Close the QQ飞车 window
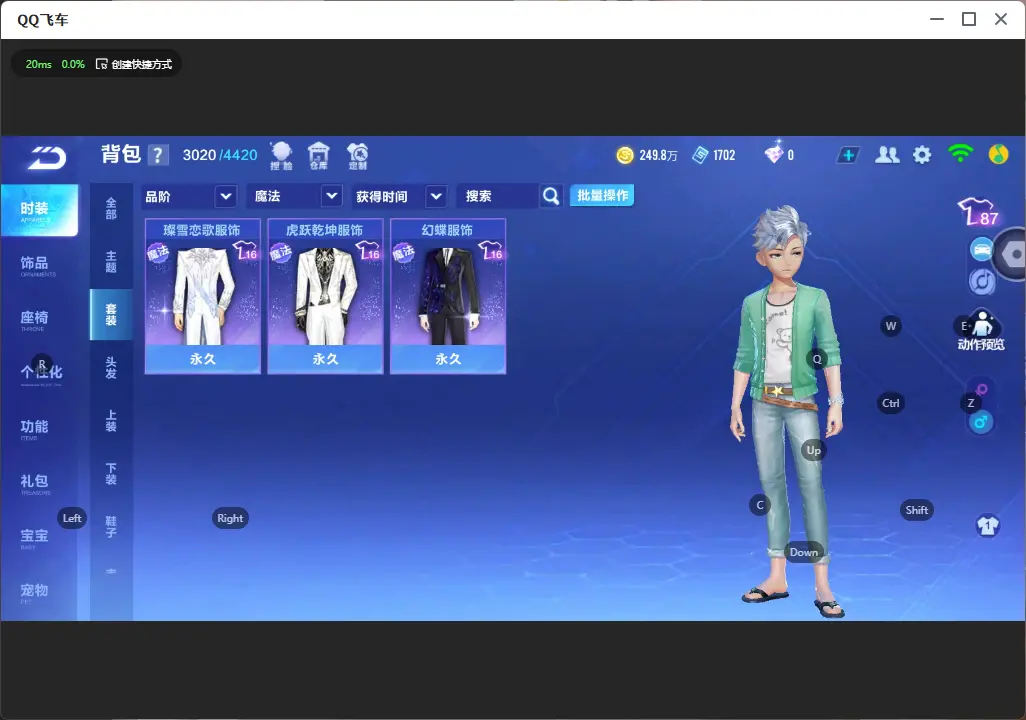 1001,20
